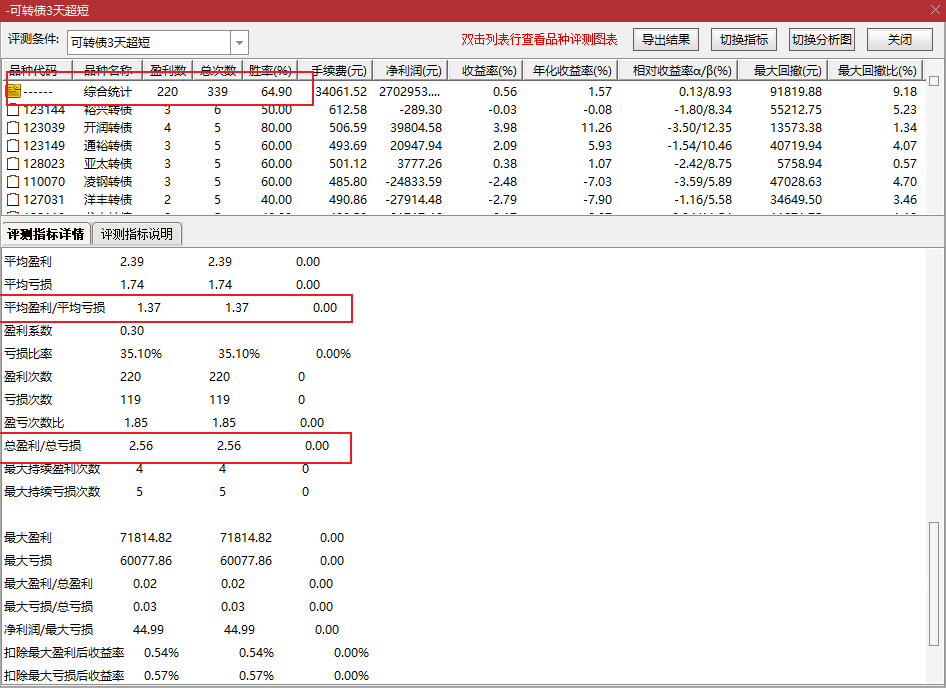Click the 评测条件 combo box text field
946x688 pixels.
[x=148, y=42]
